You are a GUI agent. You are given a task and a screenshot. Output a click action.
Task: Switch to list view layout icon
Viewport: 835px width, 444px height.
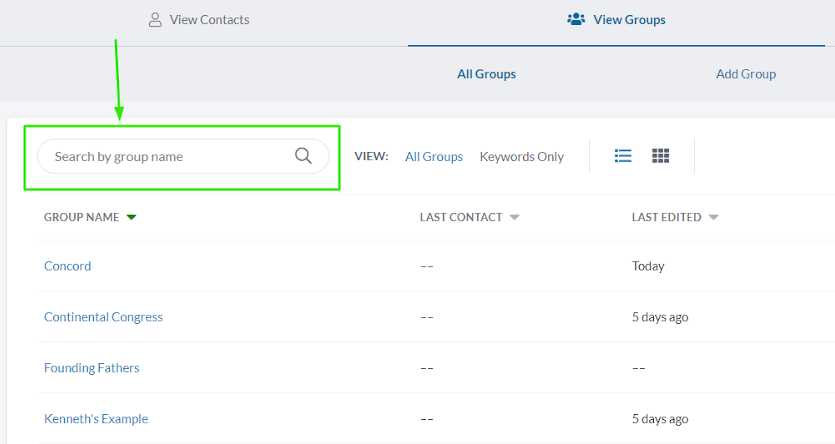(x=623, y=156)
